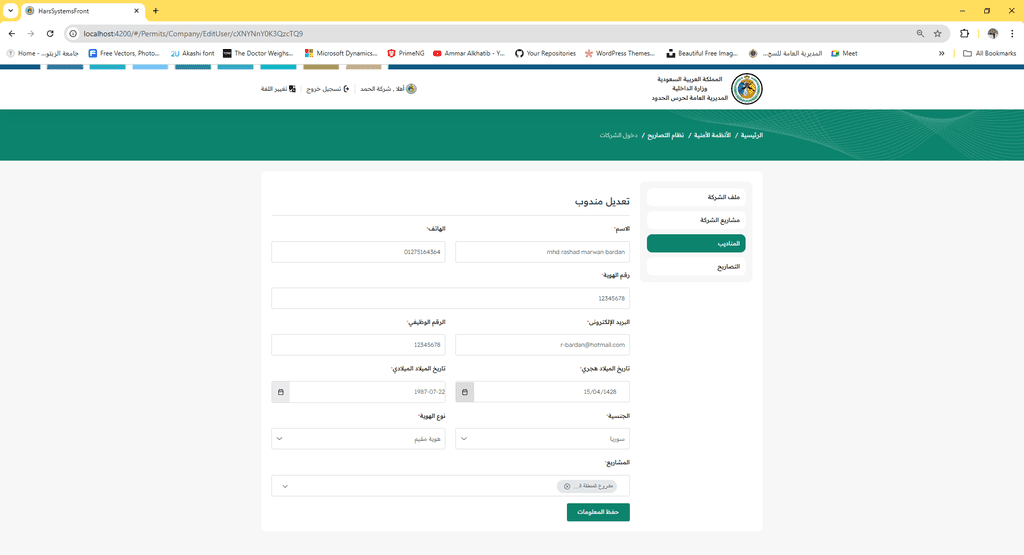Screen dimensions: 1024x555
Task: Click the job number (الرقم الوظيفي) field
Action: click(359, 345)
